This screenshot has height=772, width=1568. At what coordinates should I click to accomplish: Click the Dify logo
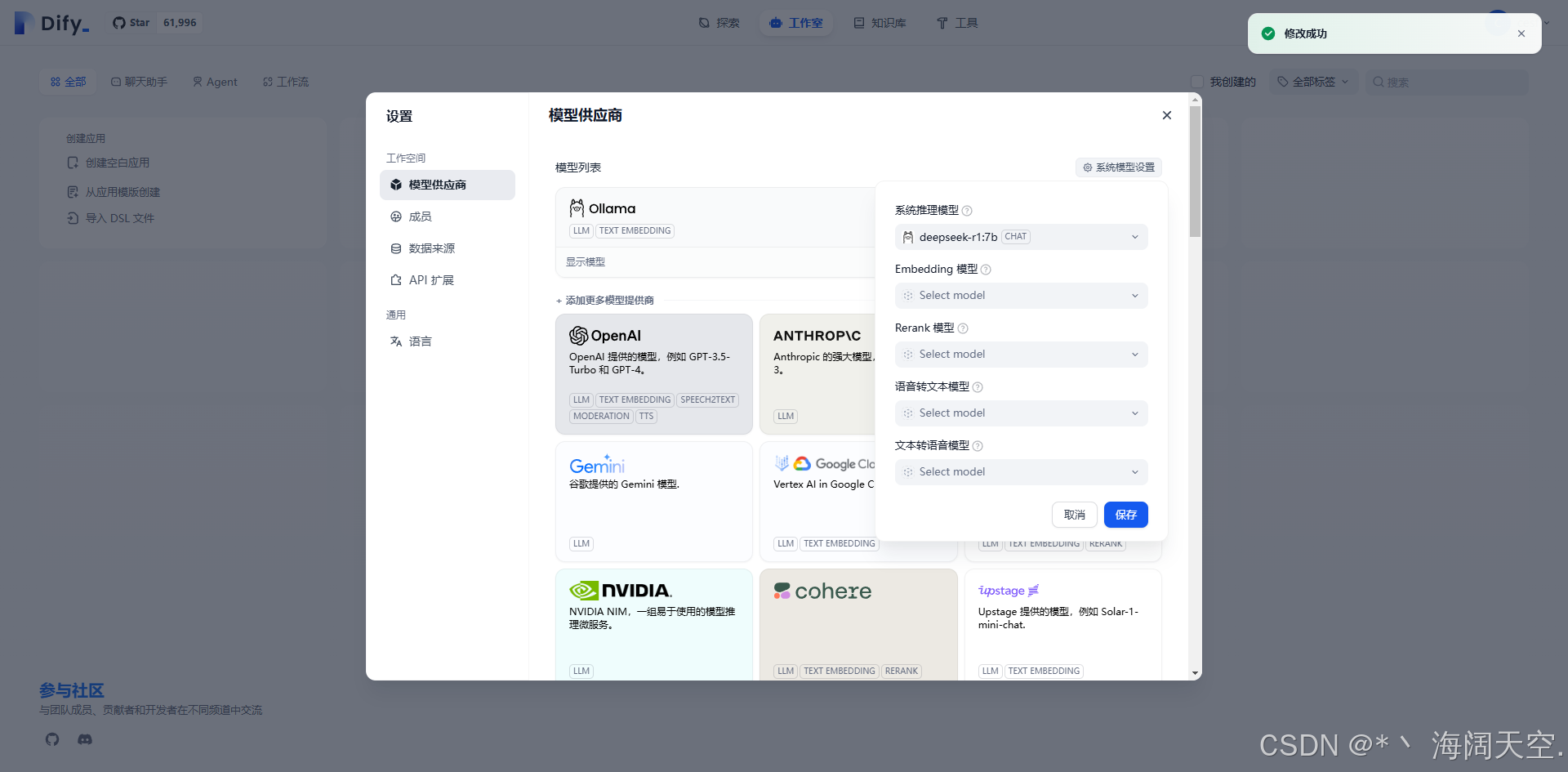[51, 23]
